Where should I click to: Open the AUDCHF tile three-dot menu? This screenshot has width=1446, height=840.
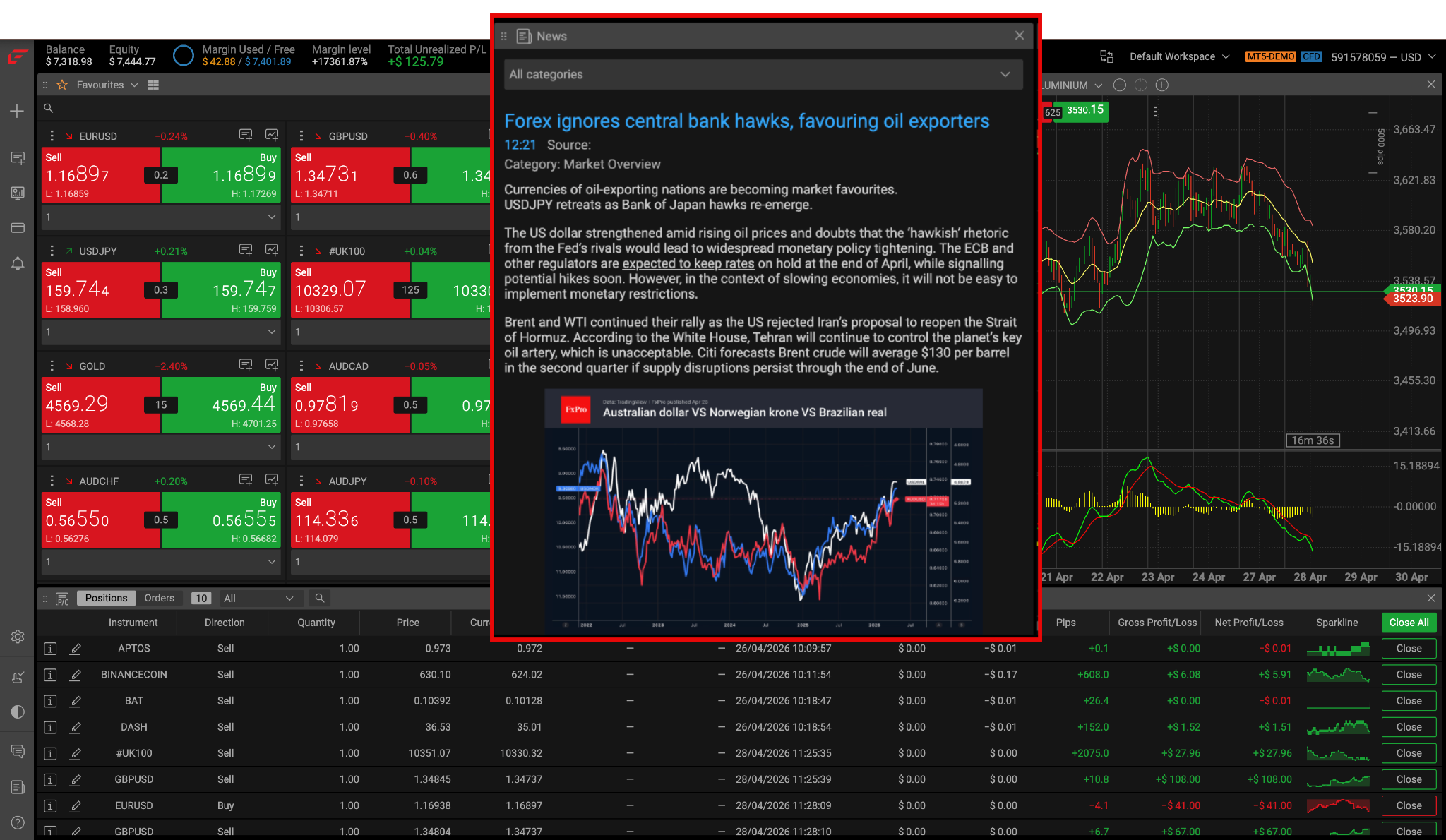52,481
